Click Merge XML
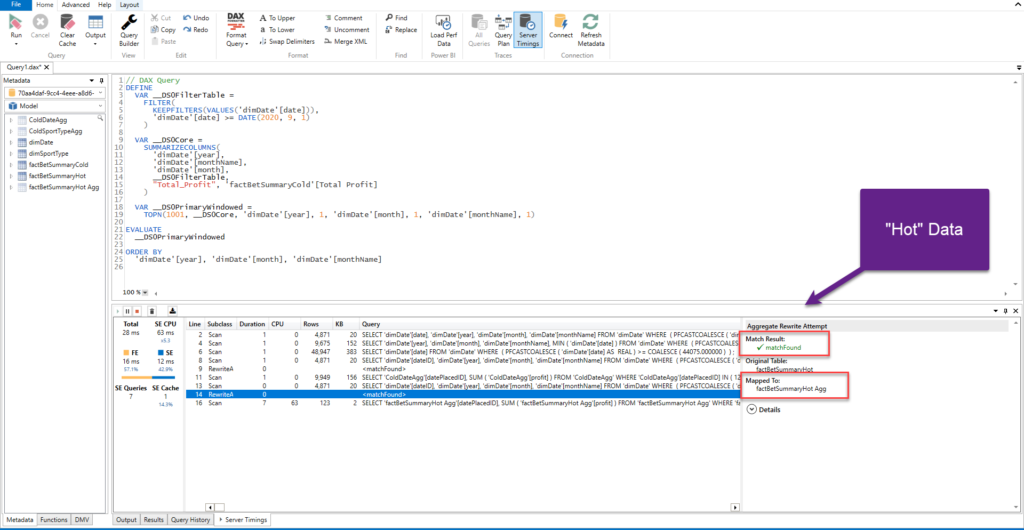1024x530 pixels. click(345, 41)
